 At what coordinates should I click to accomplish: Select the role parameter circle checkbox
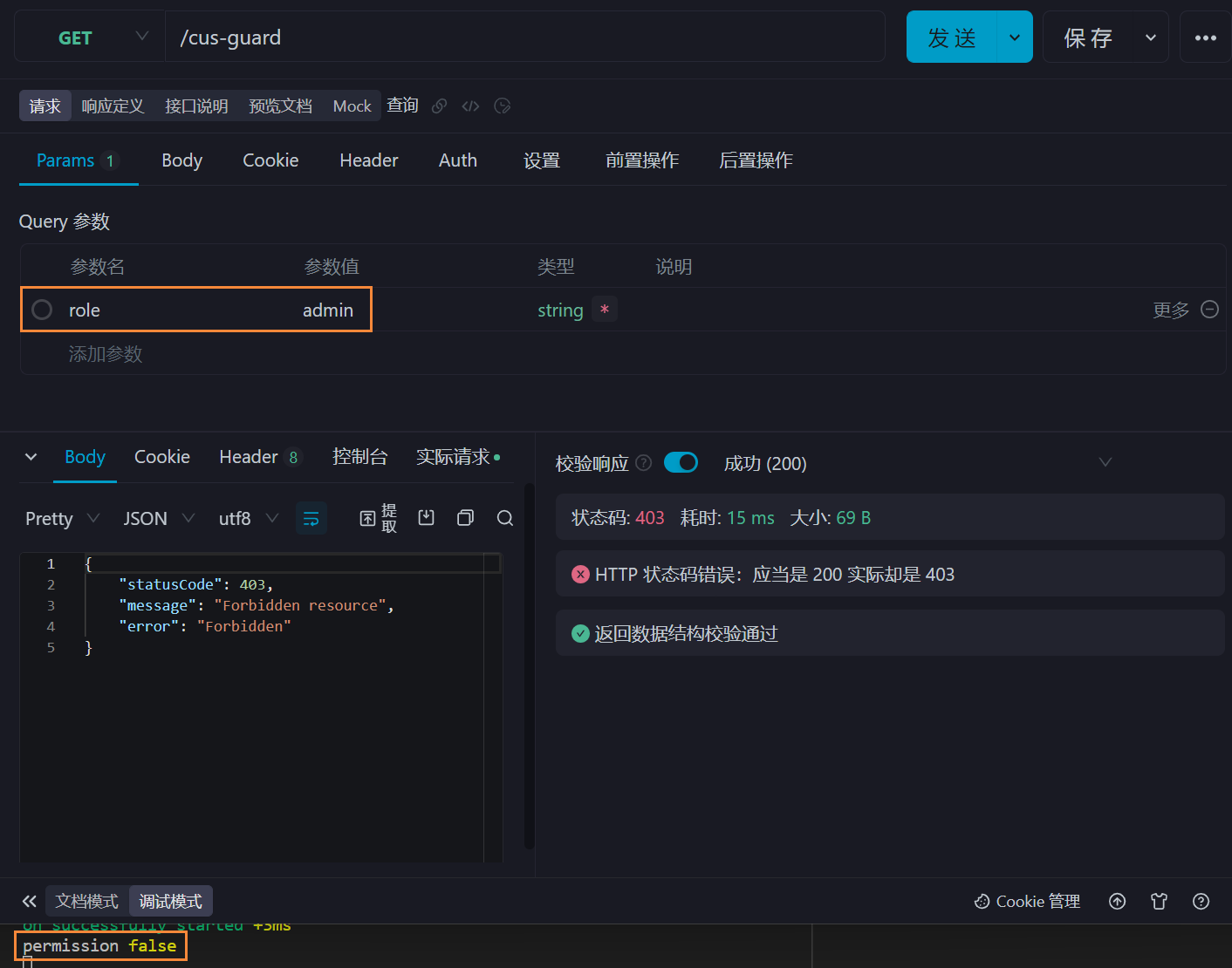(42, 310)
